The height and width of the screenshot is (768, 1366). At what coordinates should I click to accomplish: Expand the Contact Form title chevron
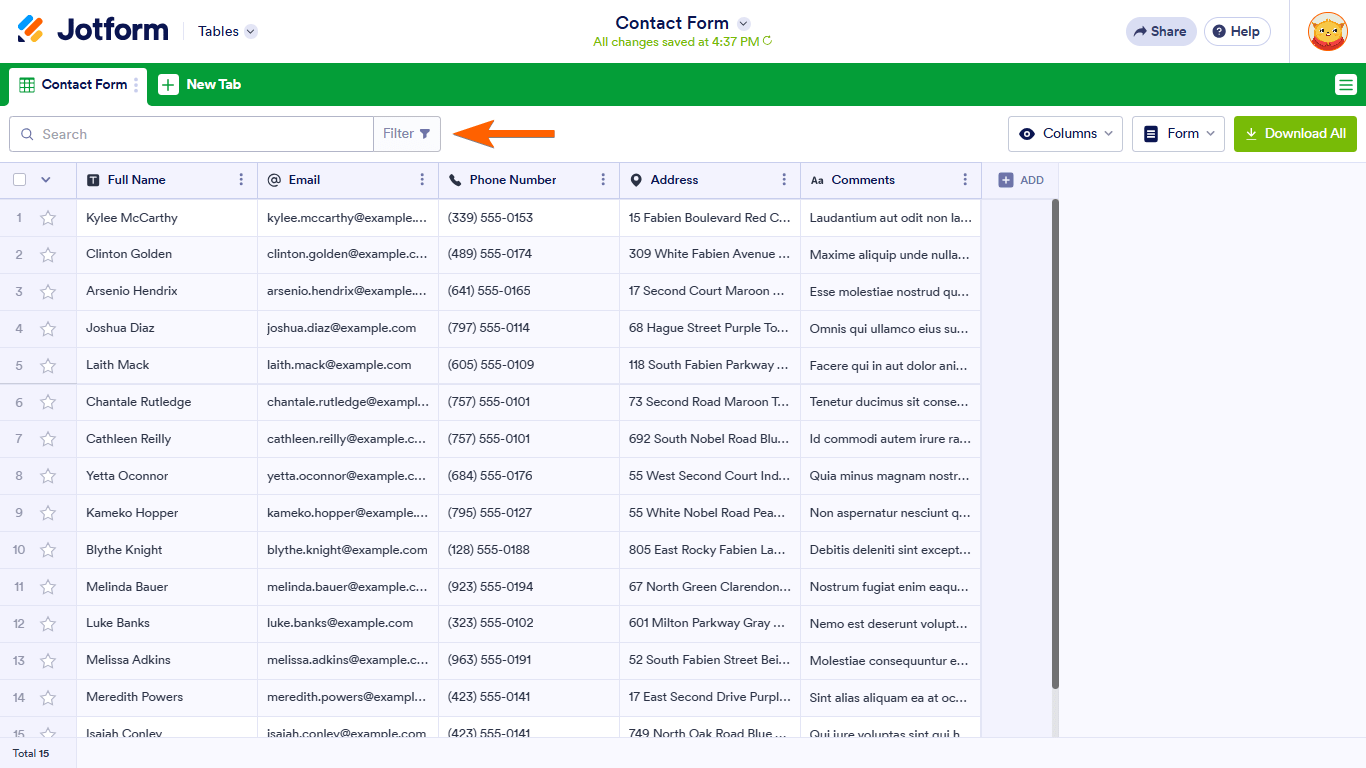point(743,23)
